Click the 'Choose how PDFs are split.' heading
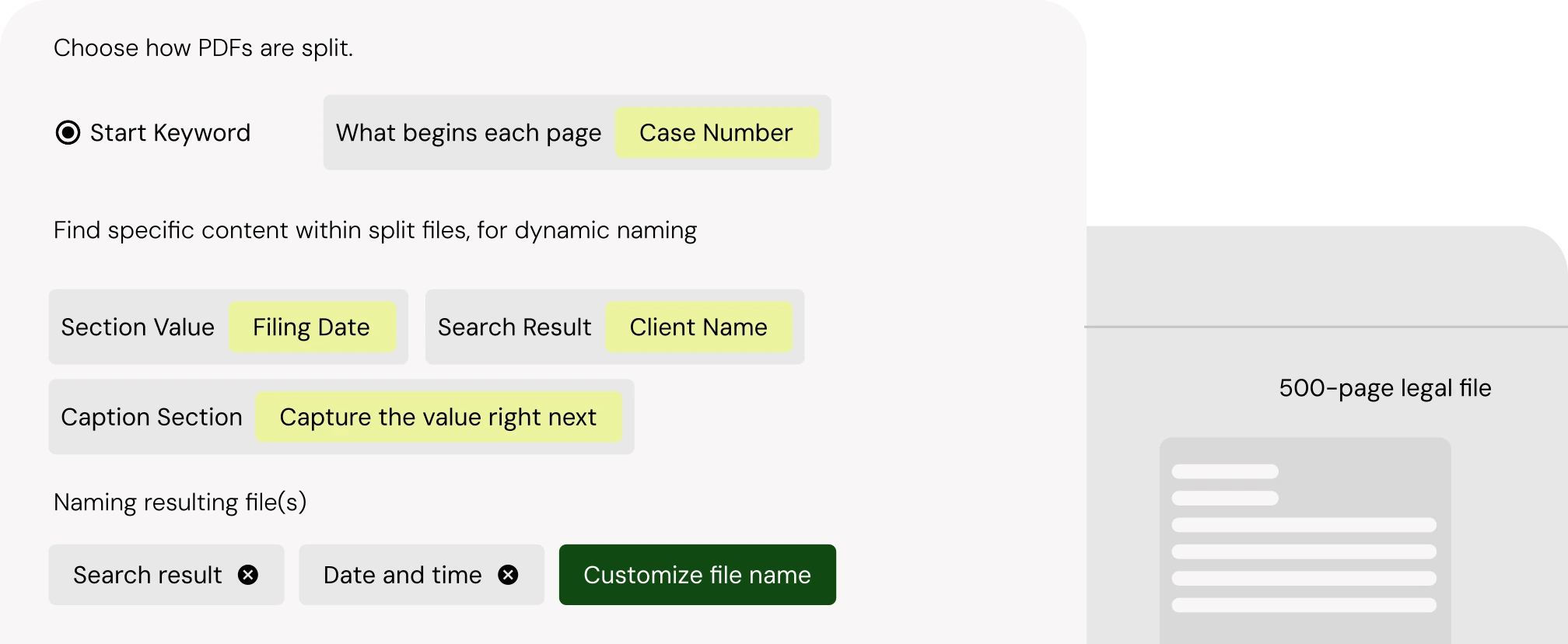 204,48
